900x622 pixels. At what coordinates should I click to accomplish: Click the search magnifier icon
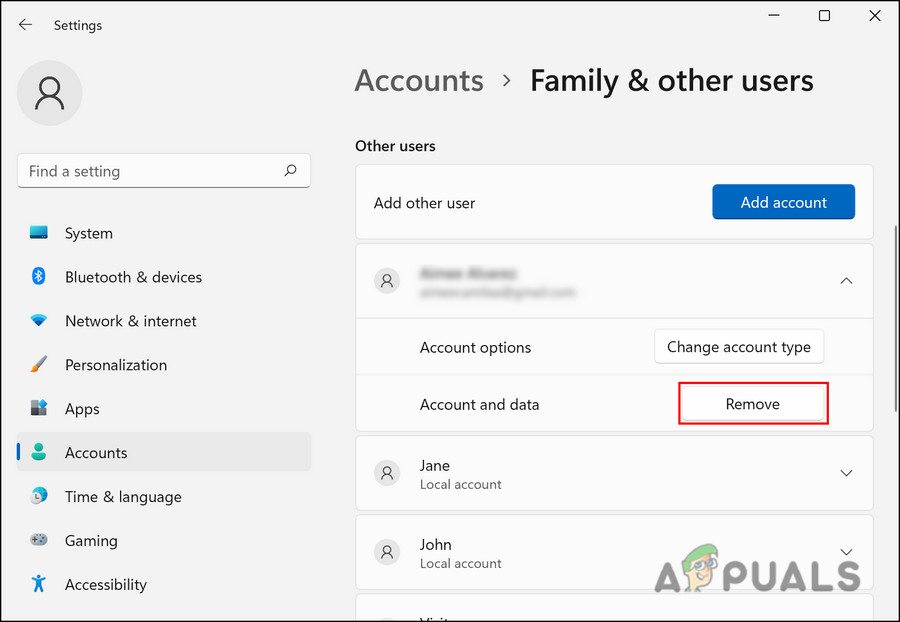[x=290, y=171]
